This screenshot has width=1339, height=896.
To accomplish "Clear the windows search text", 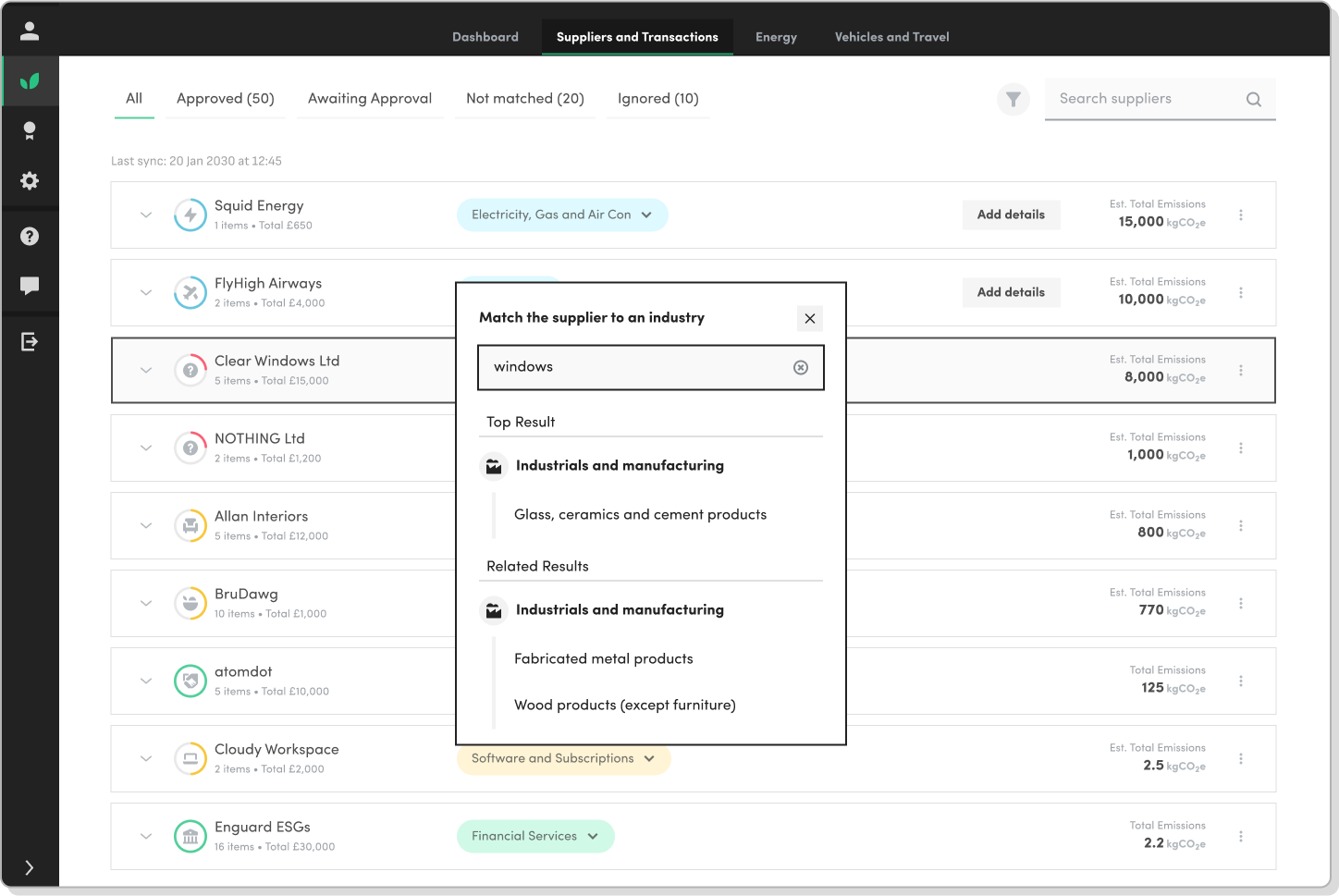I will pyautogui.click(x=801, y=367).
